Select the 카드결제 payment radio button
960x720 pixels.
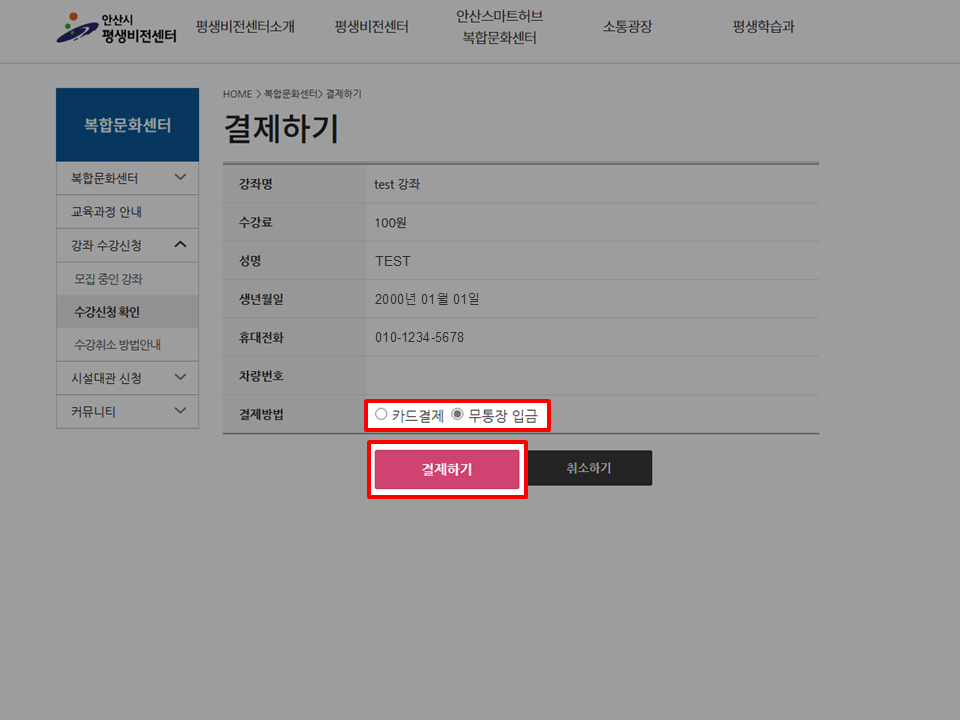381,413
